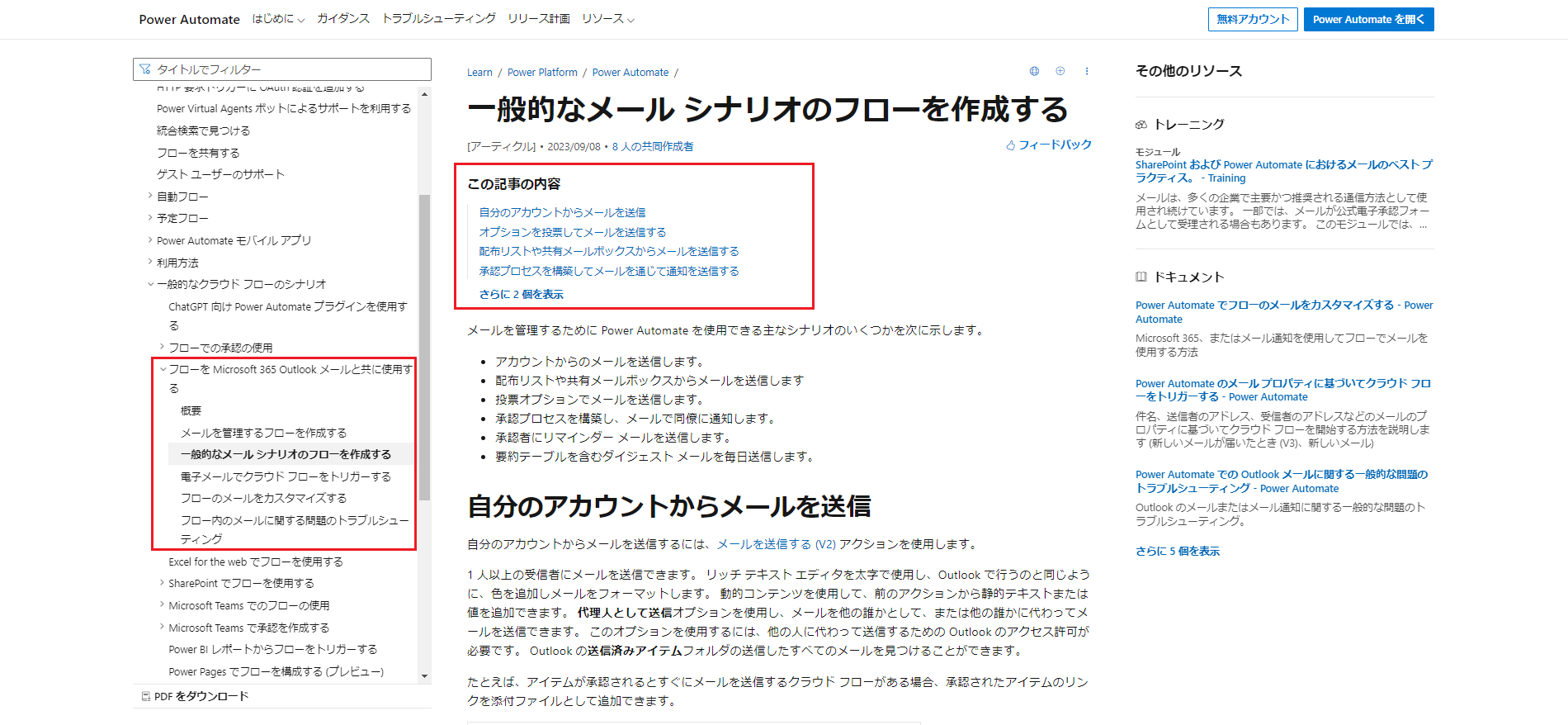Select Power Virtual Agents ボット tree item
The width and height of the screenshot is (1568, 725).
click(284, 108)
